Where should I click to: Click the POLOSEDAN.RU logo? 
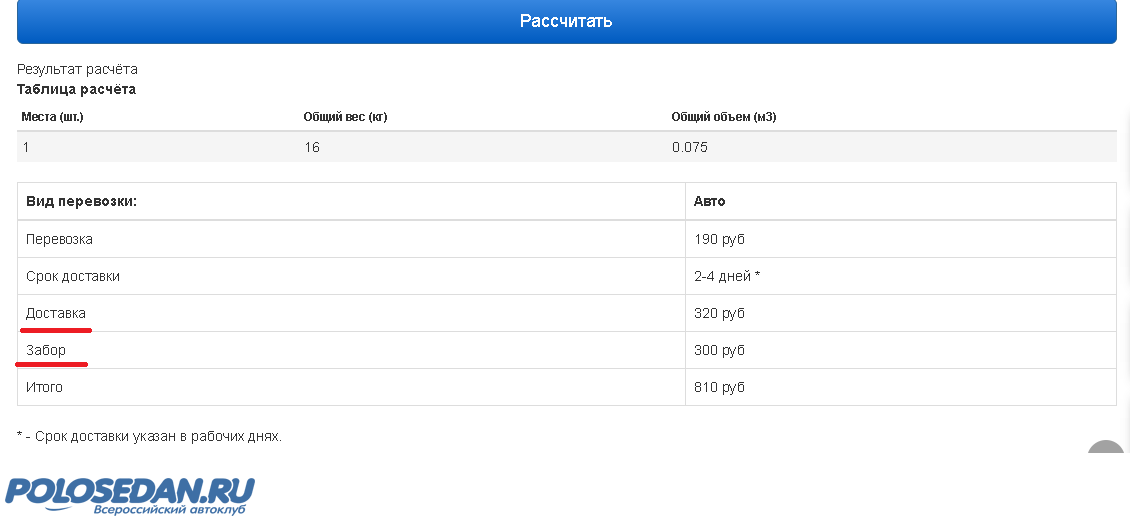pyautogui.click(x=130, y=494)
